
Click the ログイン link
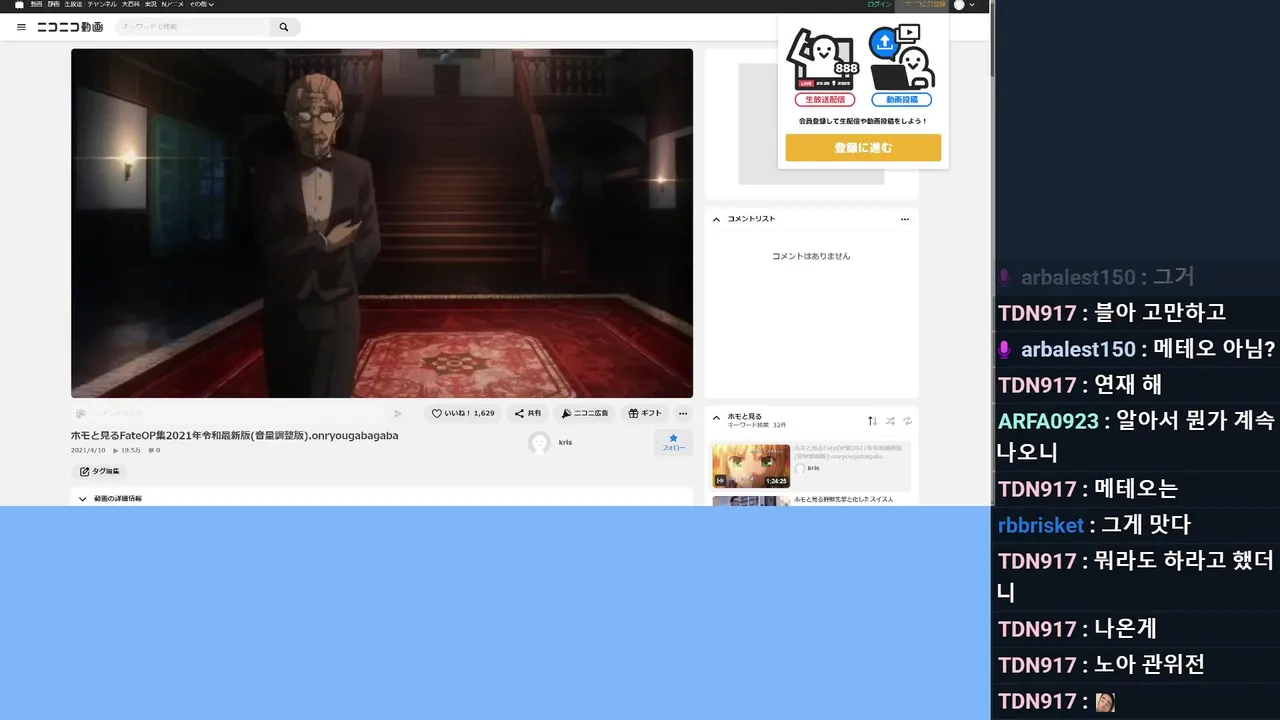(879, 5)
